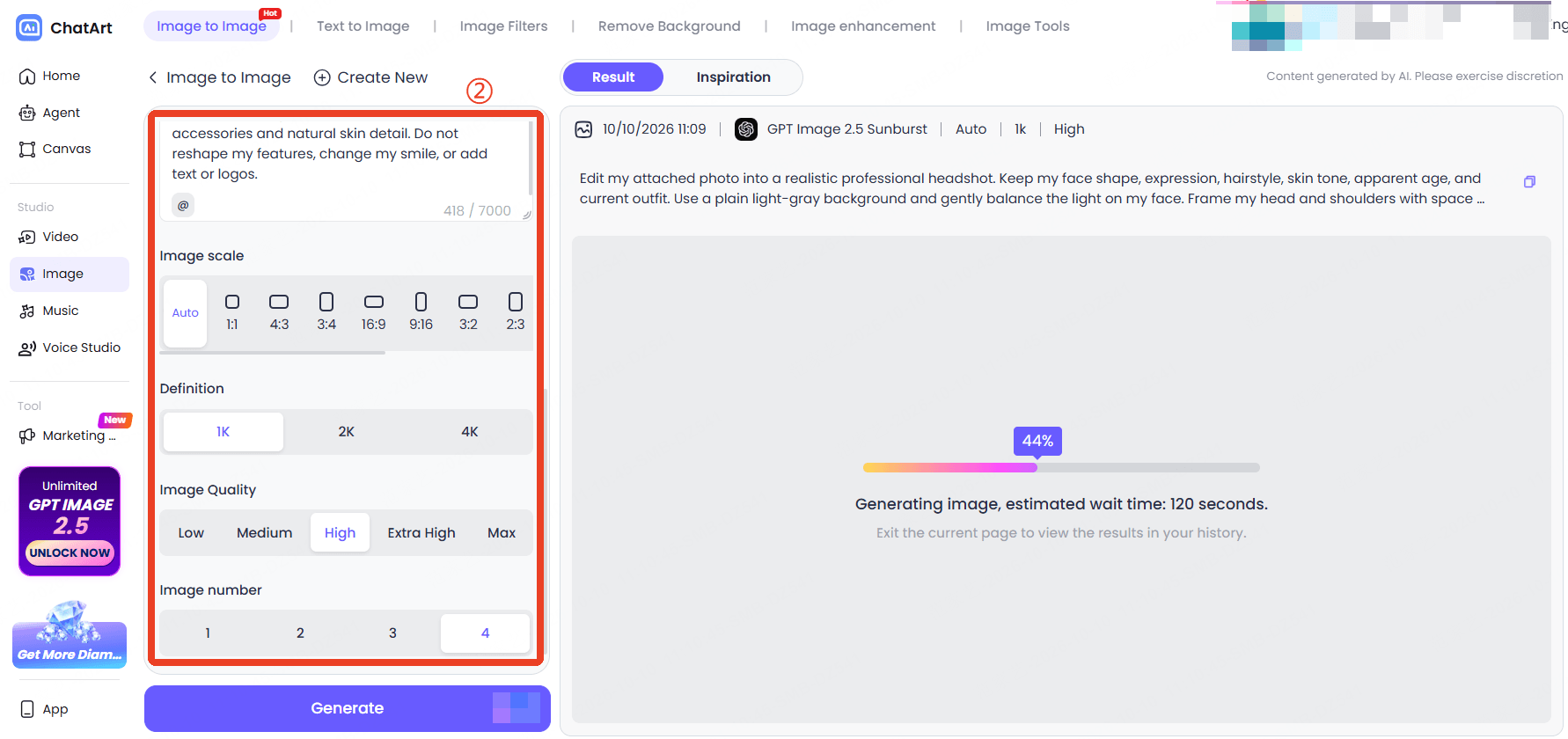Image resolution: width=1568 pixels, height=739 pixels.
Task: Show the Result tab
Action: point(613,77)
